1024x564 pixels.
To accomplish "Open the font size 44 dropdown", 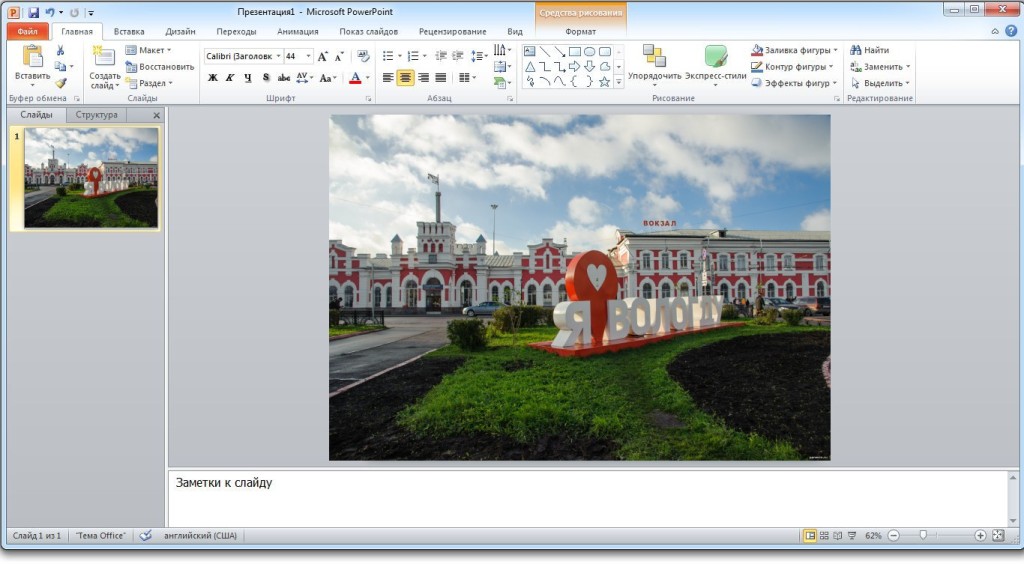I will tap(308, 56).
